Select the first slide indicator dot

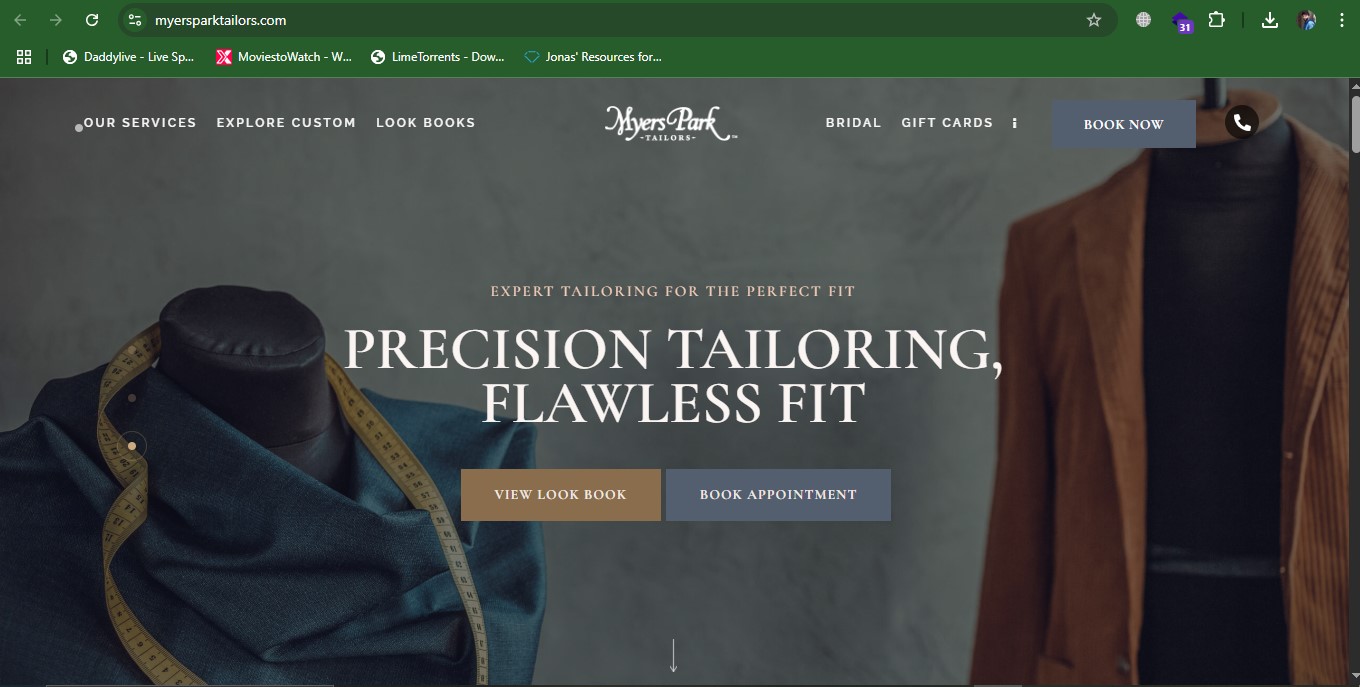tap(132, 398)
